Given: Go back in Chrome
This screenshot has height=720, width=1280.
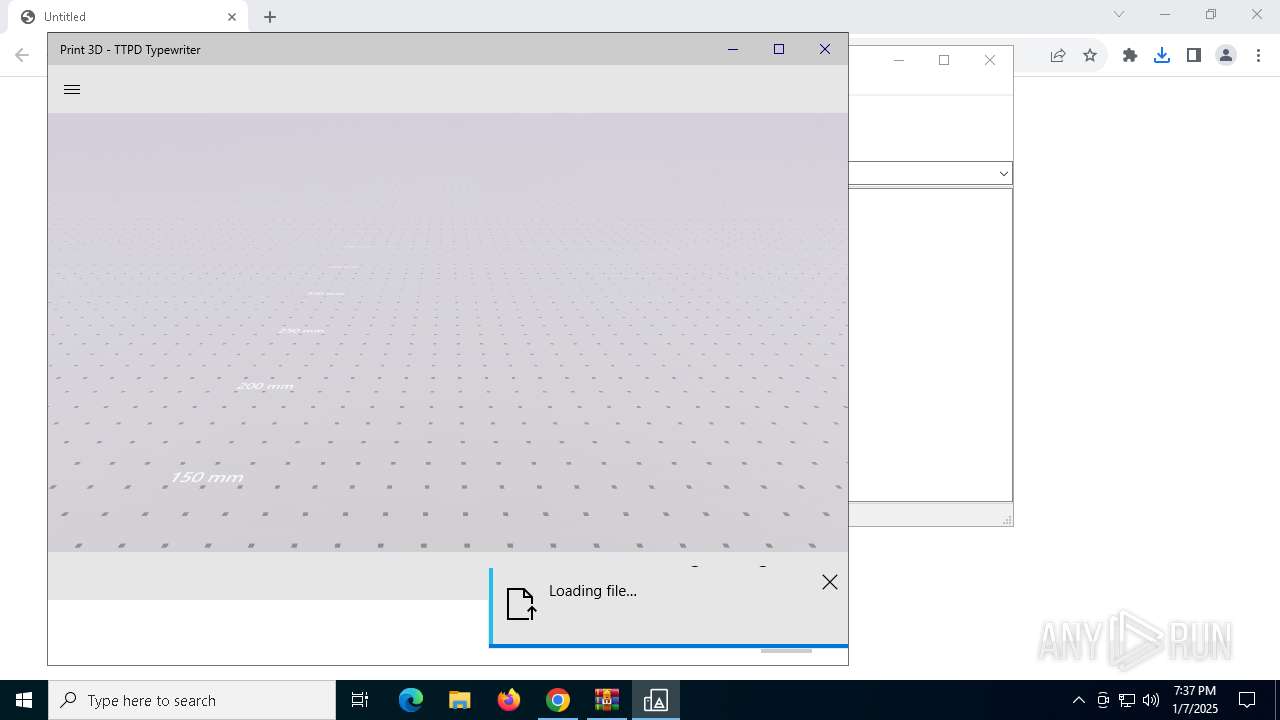Looking at the screenshot, I should point(22,55).
